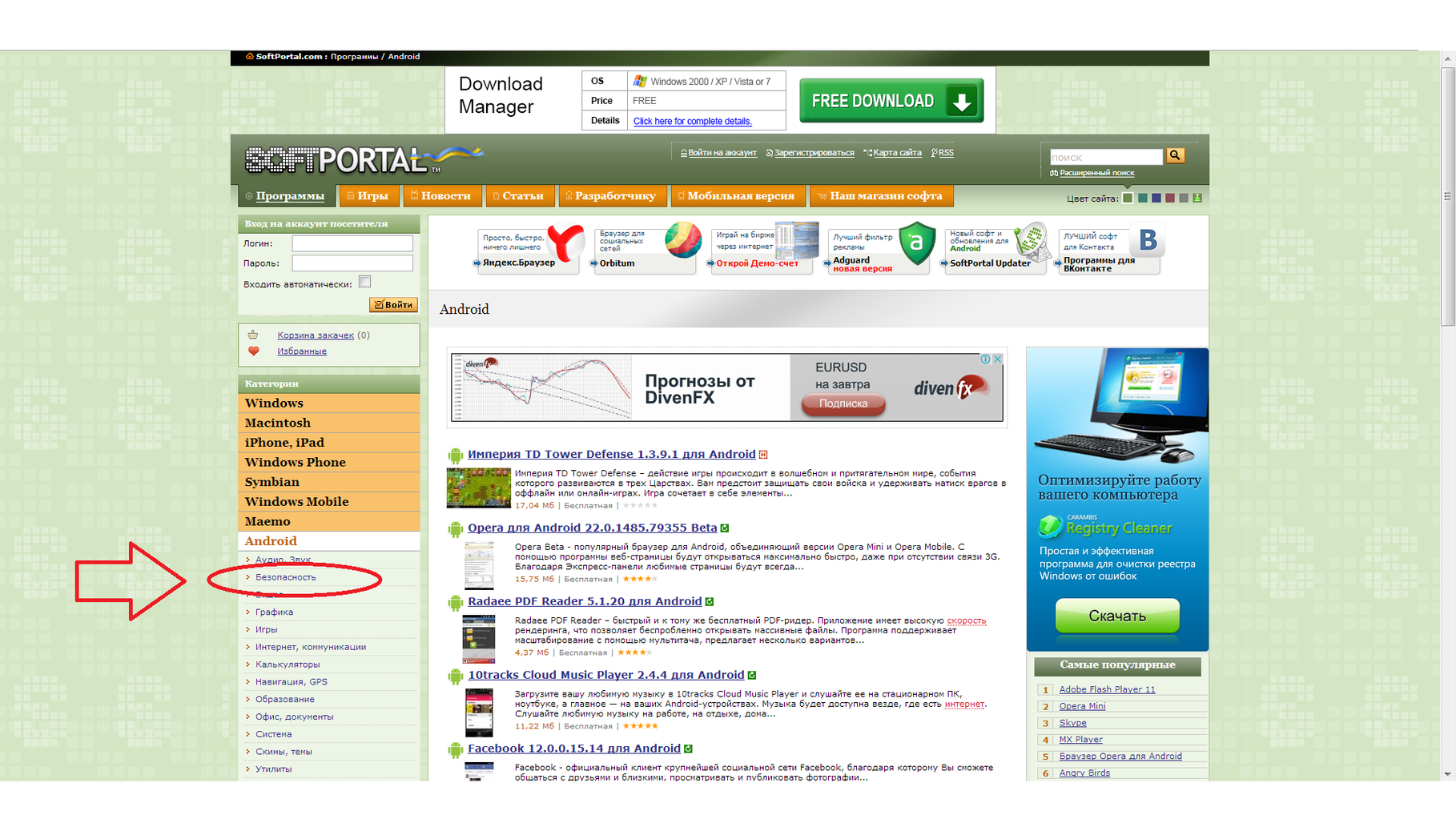Open the Графика subcategory under Android
This screenshot has height=819, width=1456.
pyautogui.click(x=274, y=612)
